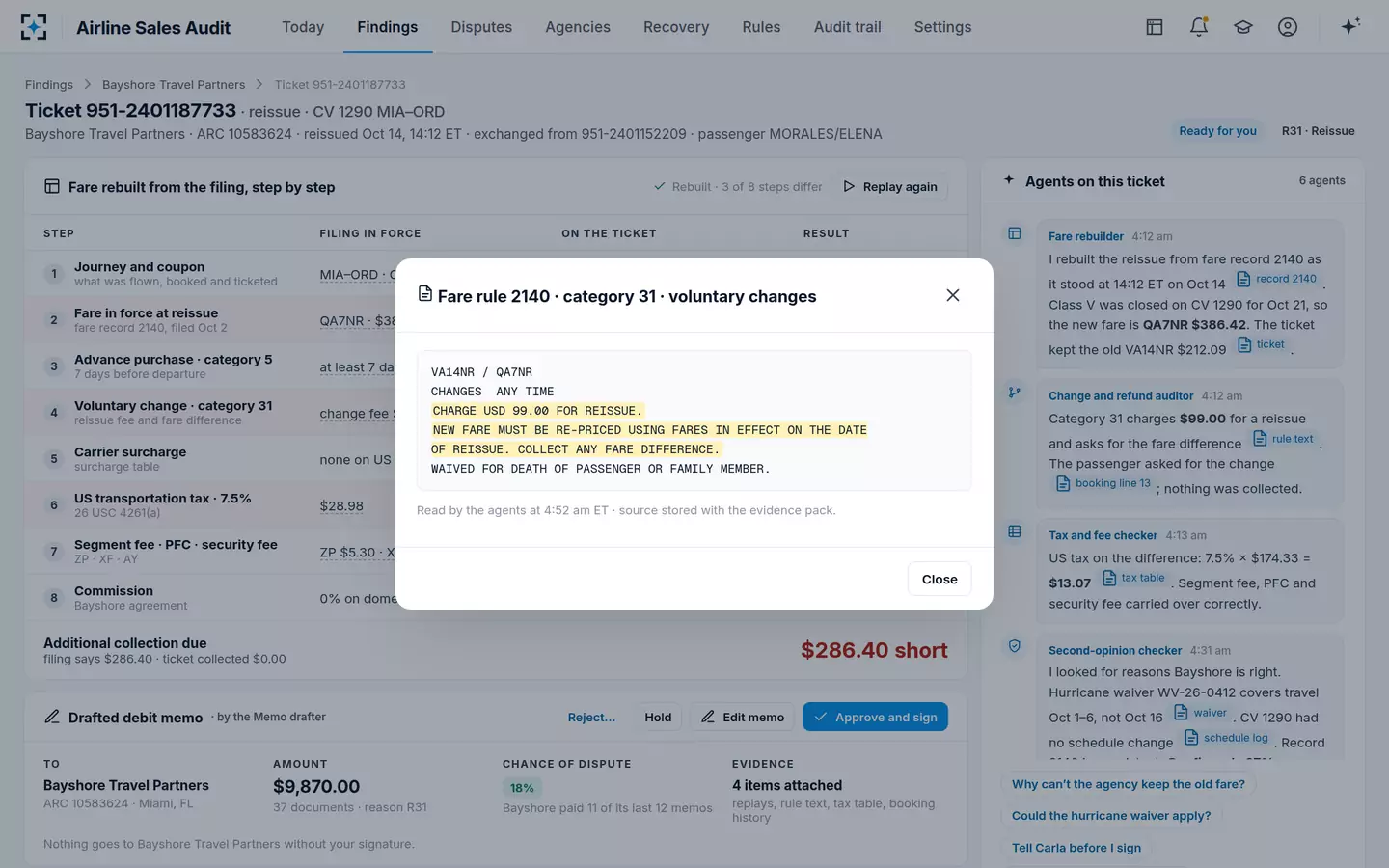Select step 4 Voluntary change row
The height and width of the screenshot is (868, 1389).
[496, 413]
